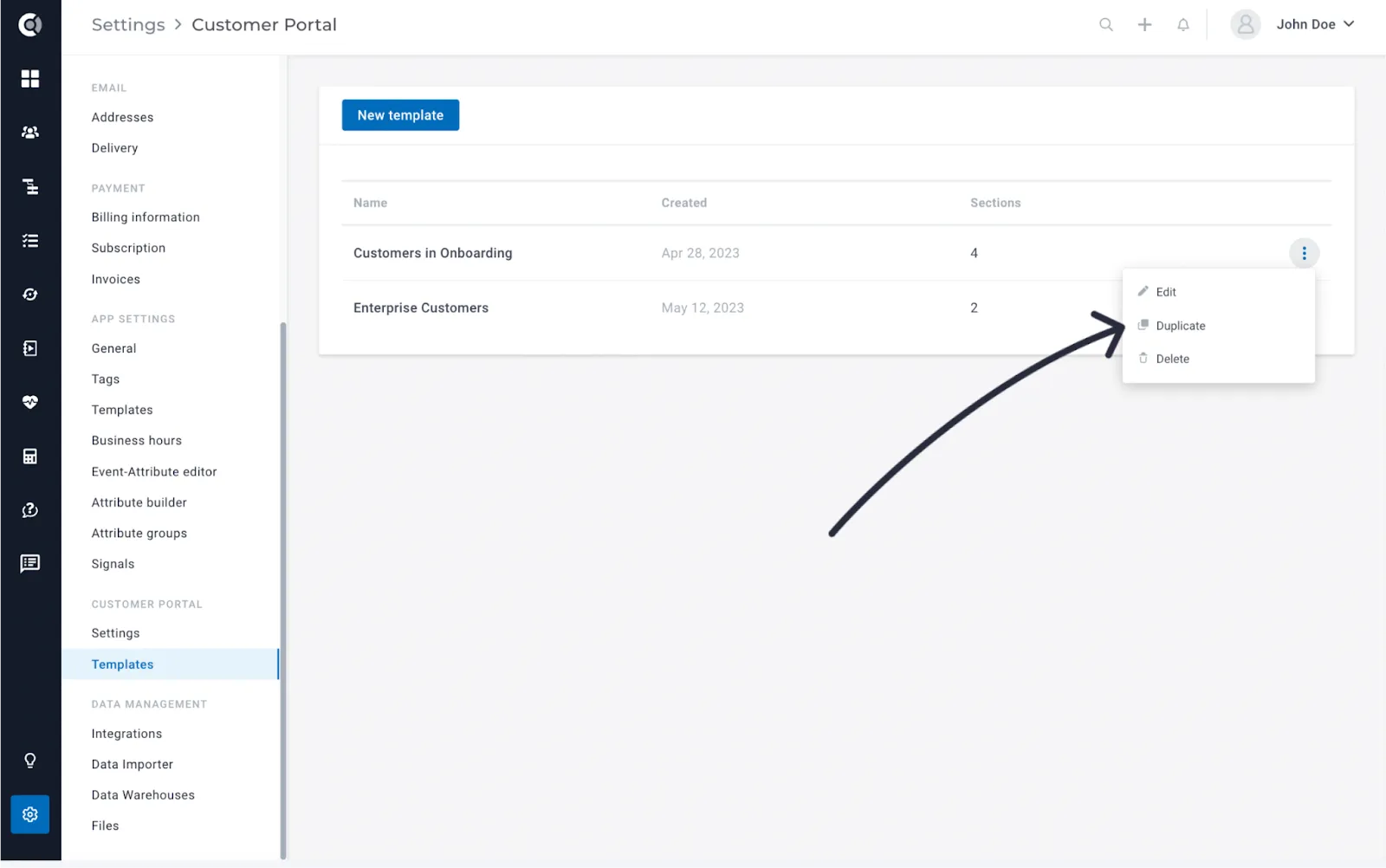1386x868 pixels.
Task: Open Event-Attribute editor
Action: 154,472
